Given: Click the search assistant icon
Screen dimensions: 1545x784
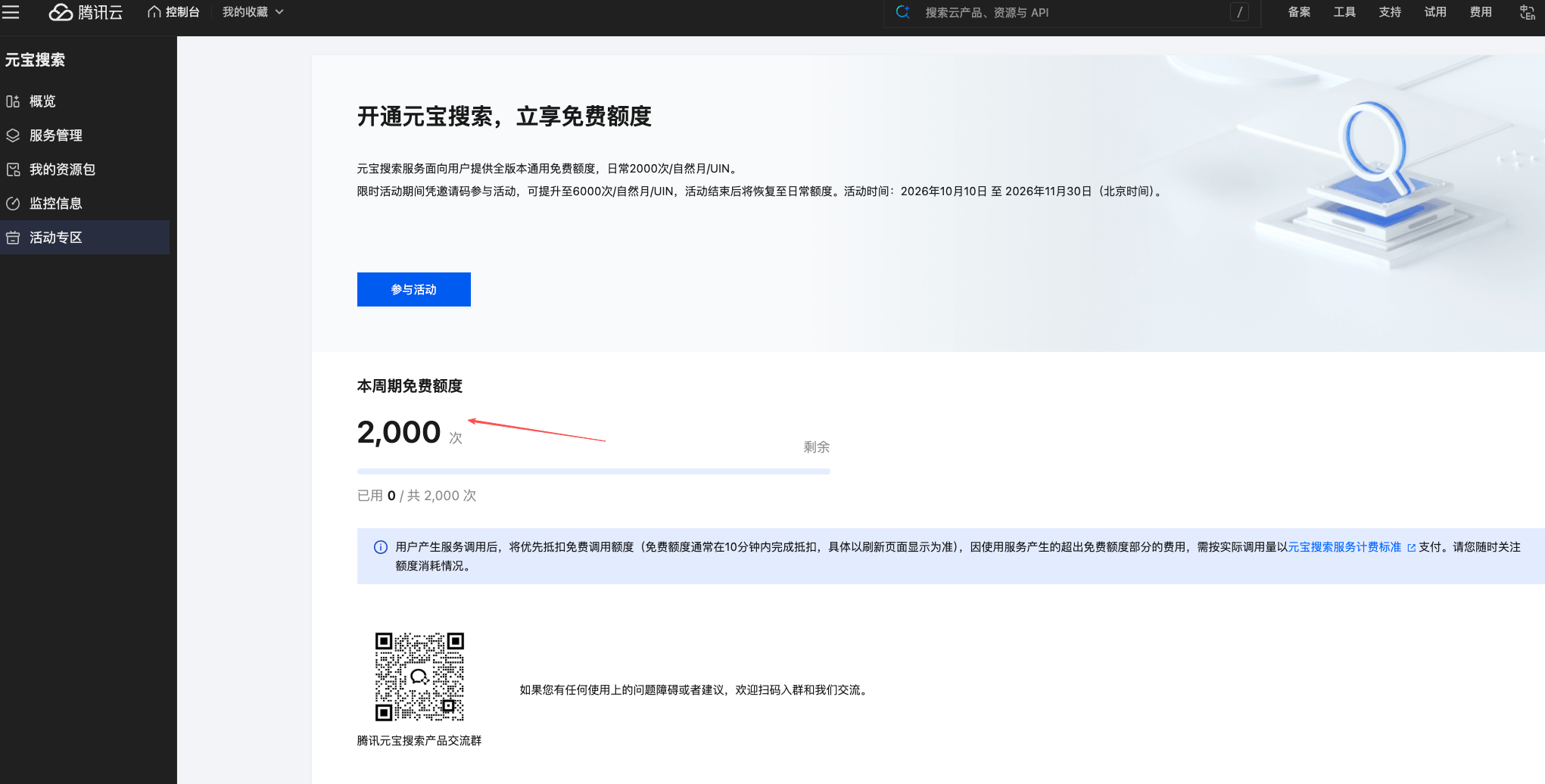Looking at the screenshot, I should click(x=902, y=12).
